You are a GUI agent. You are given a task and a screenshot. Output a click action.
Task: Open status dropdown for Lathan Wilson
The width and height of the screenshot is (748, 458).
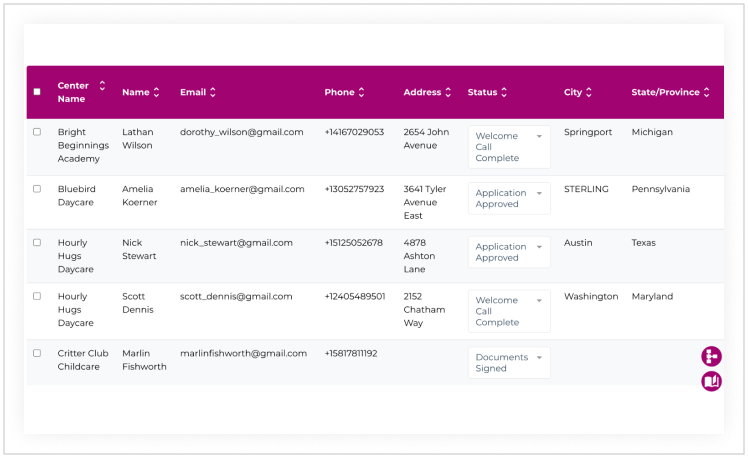509,147
